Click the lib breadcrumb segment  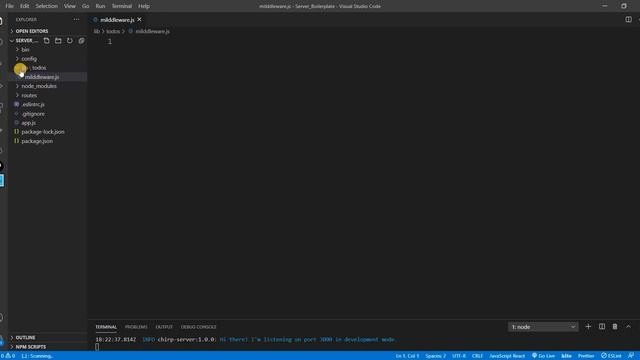97,31
